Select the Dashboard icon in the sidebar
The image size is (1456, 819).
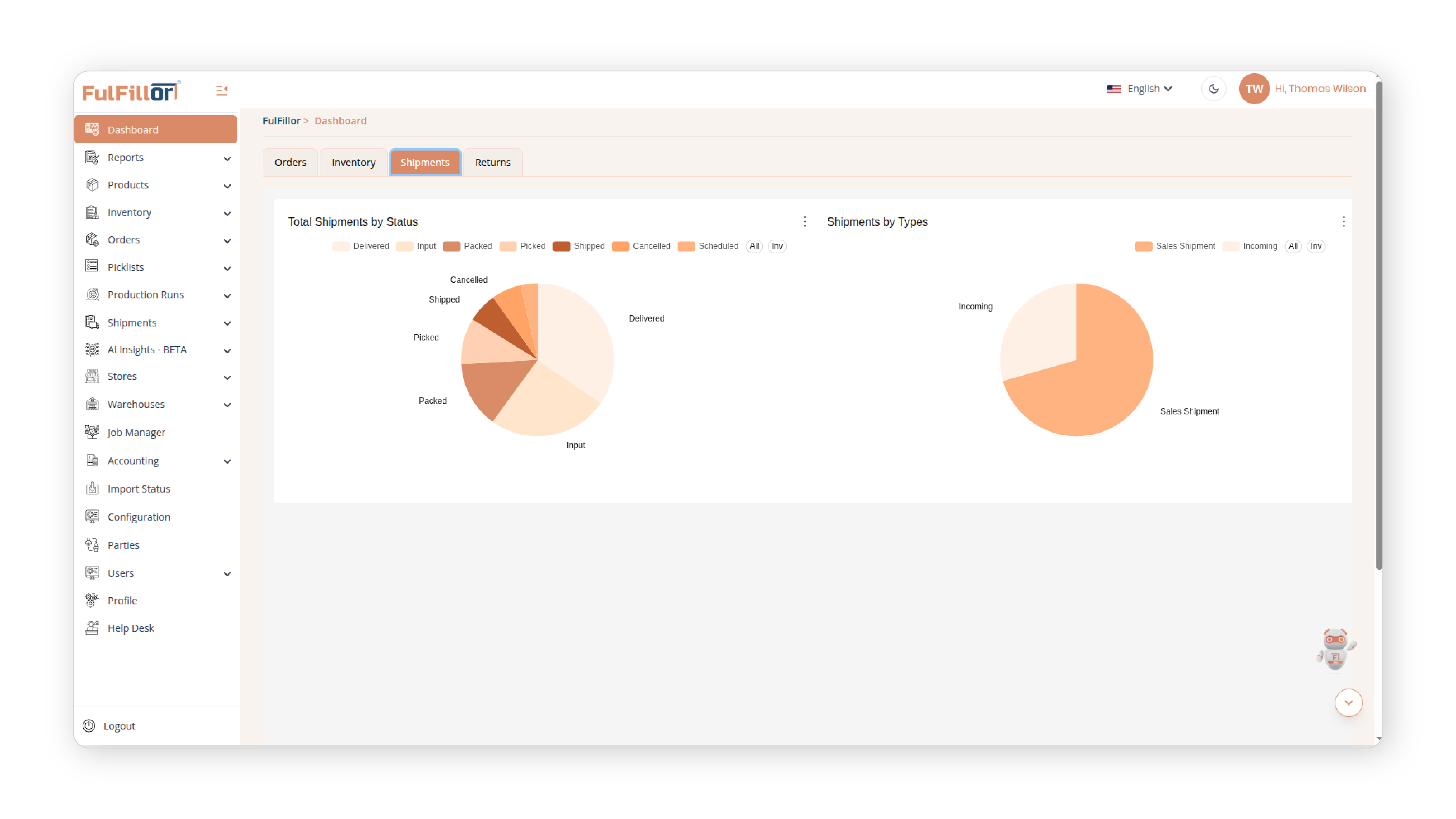click(x=92, y=129)
